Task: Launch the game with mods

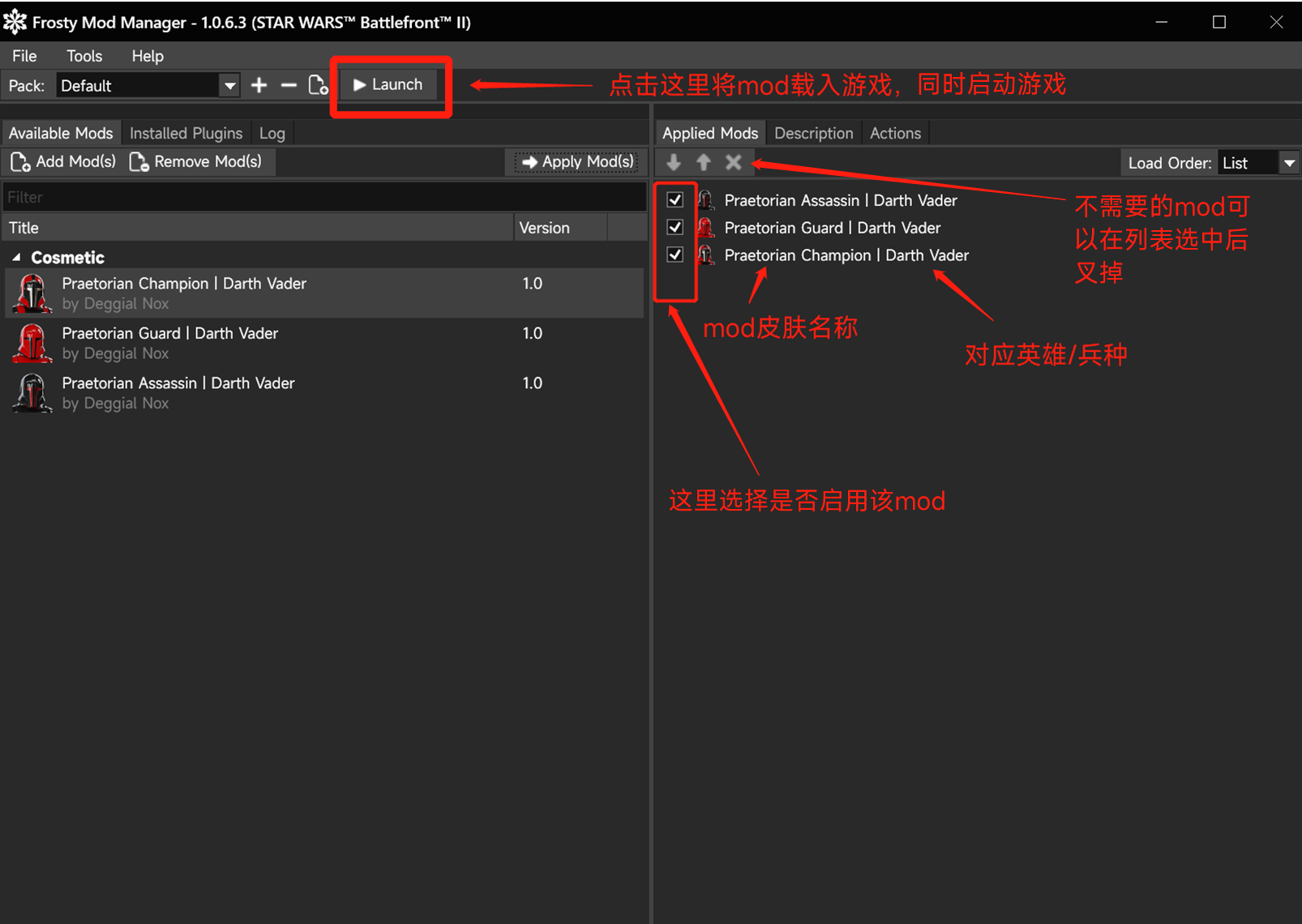Action: 389,85
